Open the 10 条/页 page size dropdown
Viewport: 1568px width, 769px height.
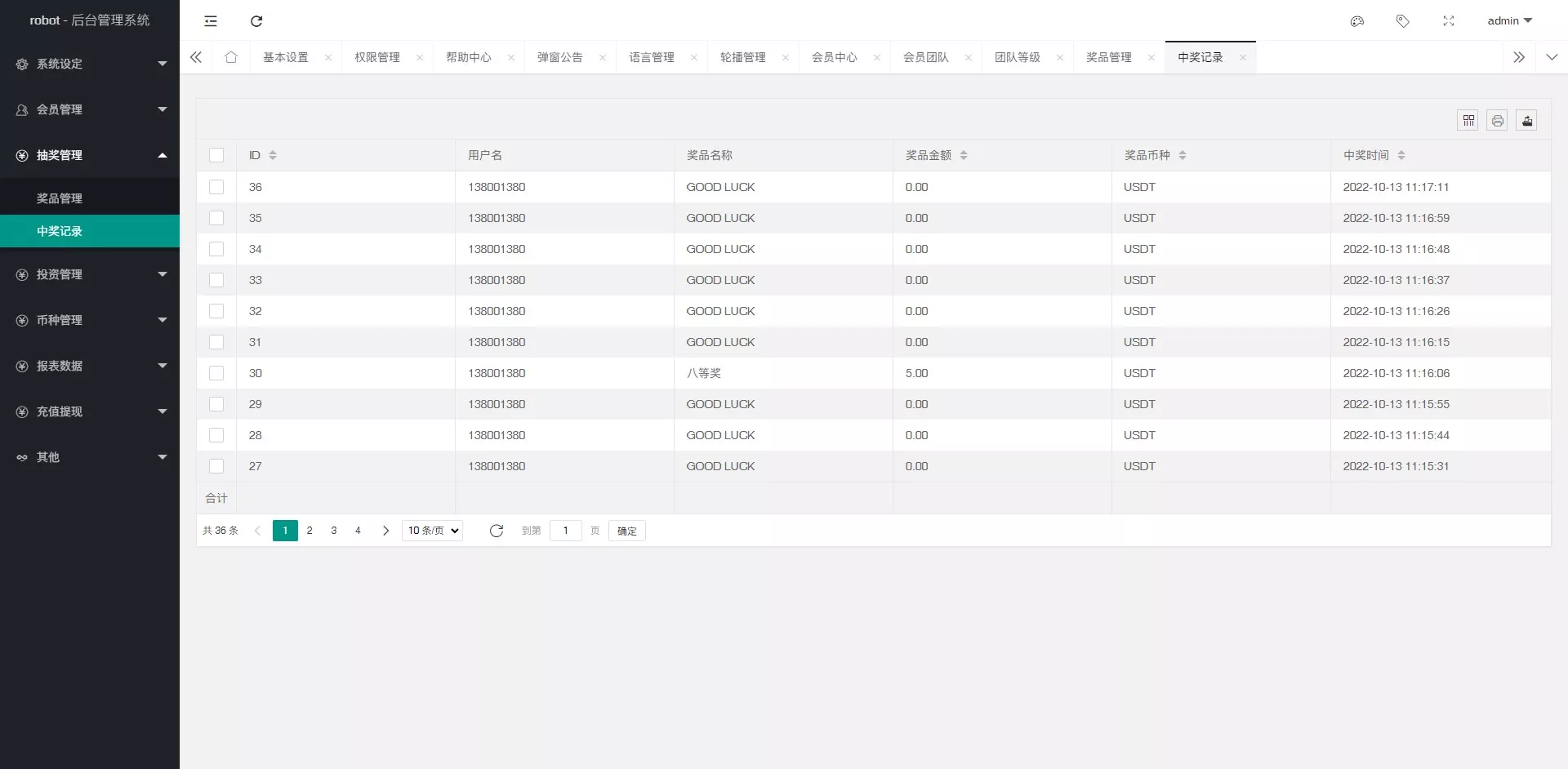click(433, 531)
